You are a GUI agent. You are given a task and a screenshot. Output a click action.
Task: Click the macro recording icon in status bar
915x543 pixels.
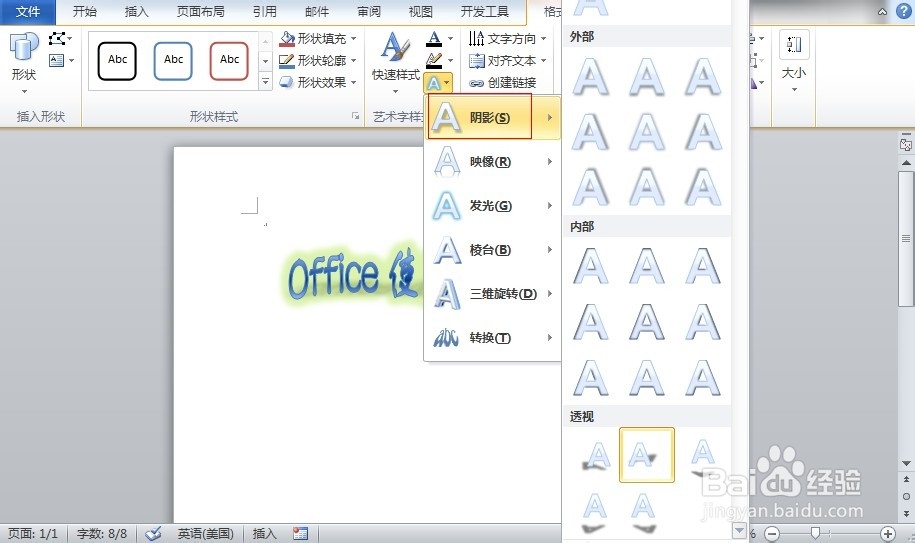(301, 533)
